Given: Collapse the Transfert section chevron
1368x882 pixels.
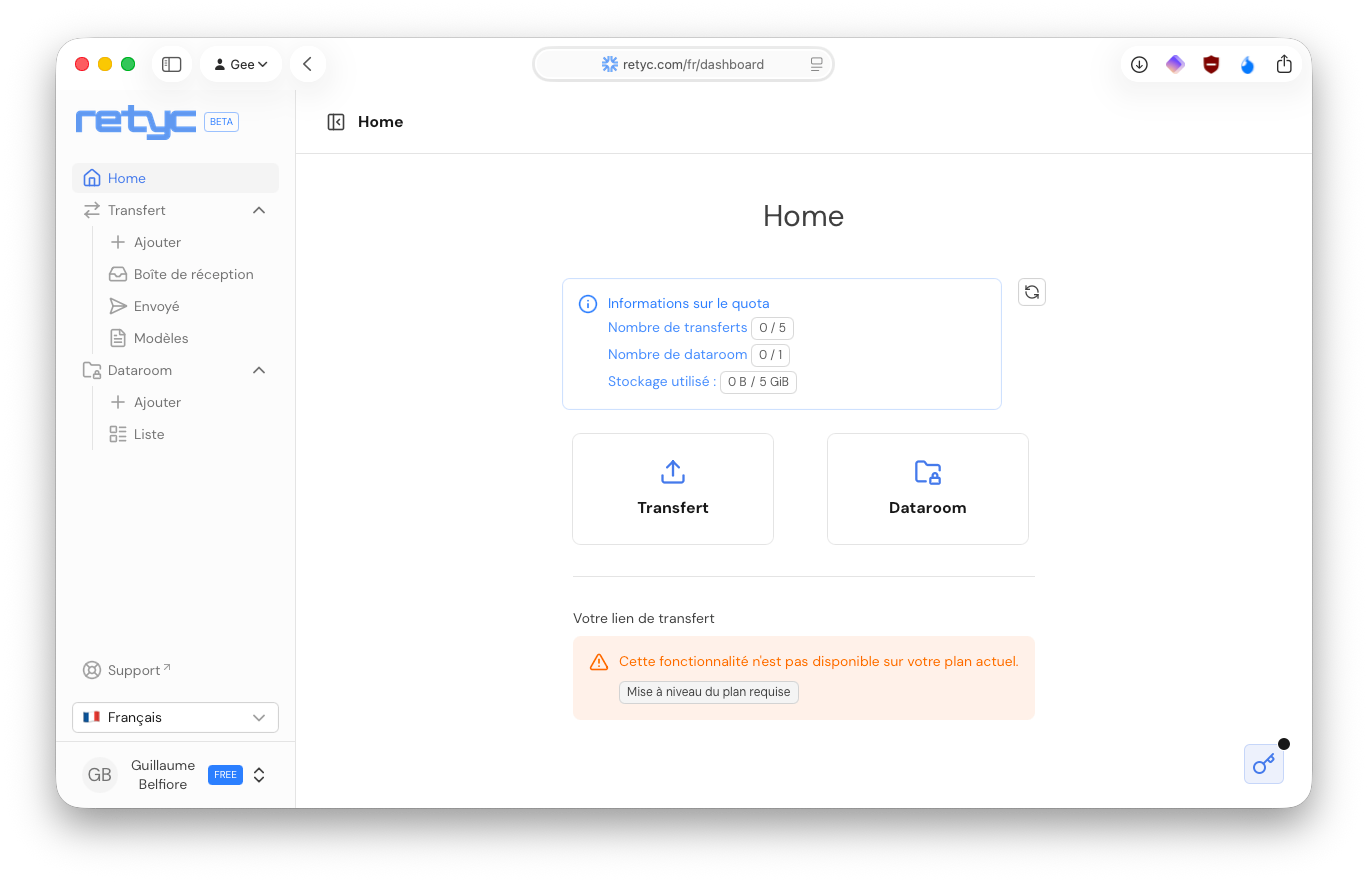Looking at the screenshot, I should tap(259, 210).
